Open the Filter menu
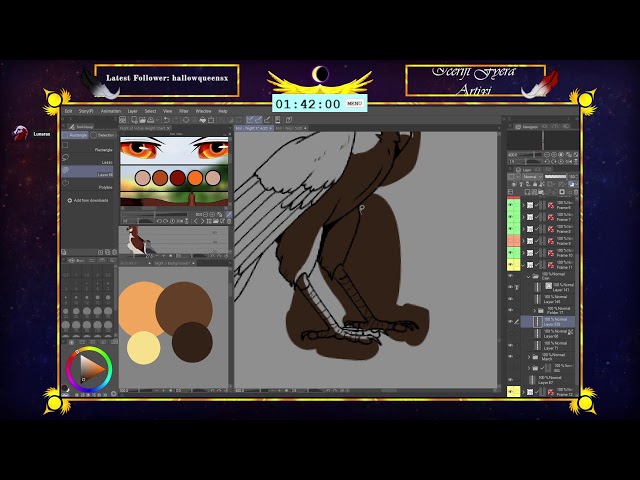This screenshot has width=640, height=480. (184, 111)
